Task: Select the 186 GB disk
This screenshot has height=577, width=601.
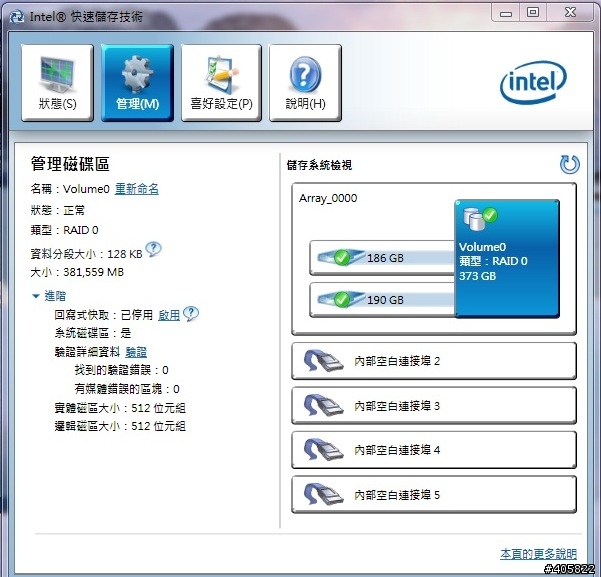Action: (382, 258)
